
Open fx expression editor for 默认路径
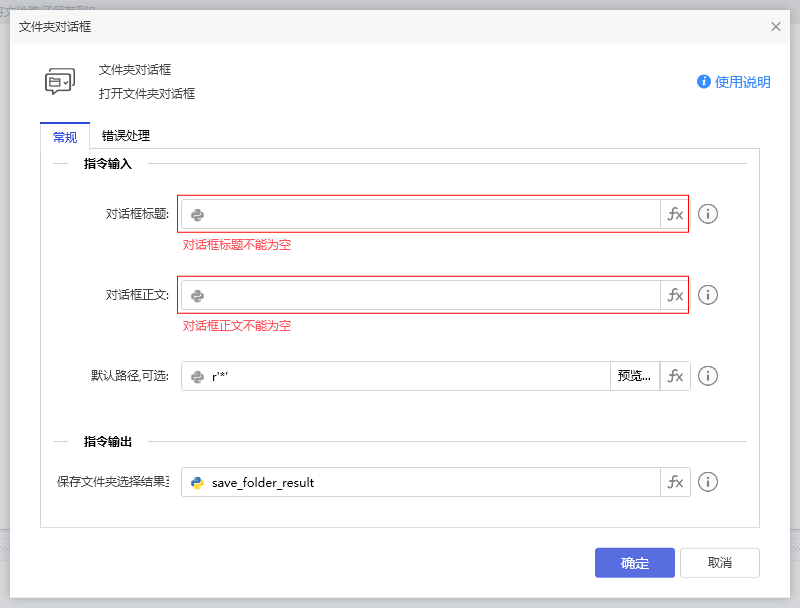tap(675, 376)
